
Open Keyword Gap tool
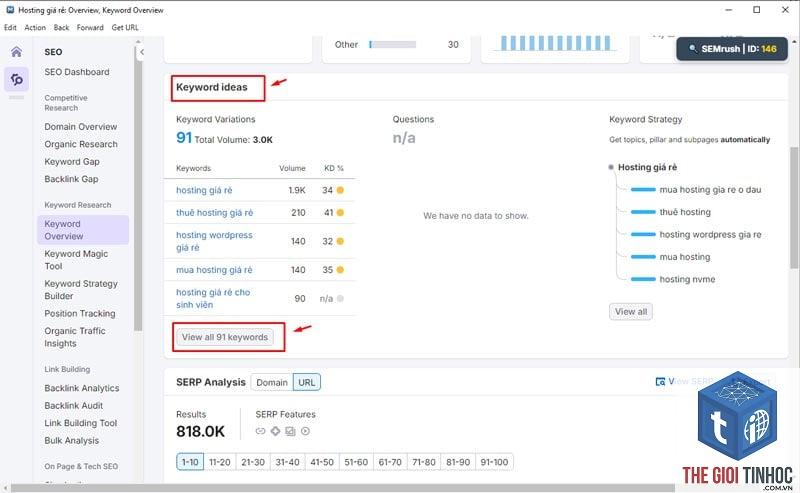(x=72, y=161)
